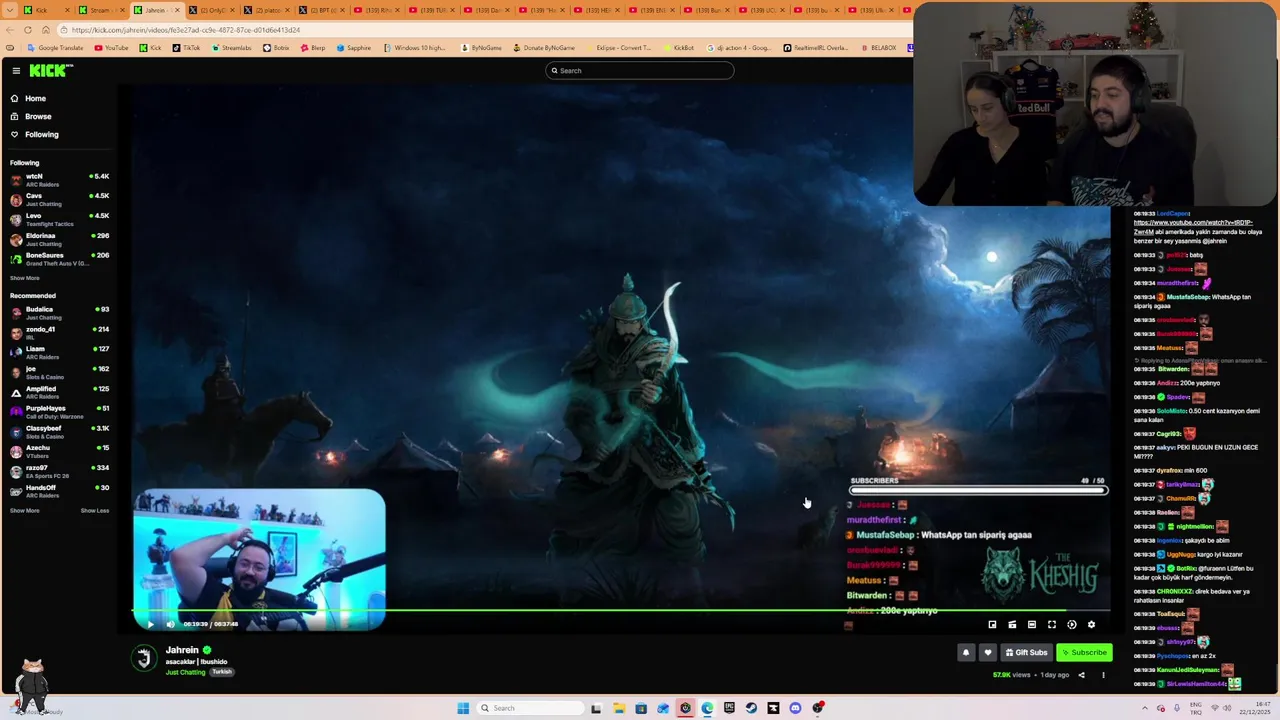This screenshot has height=720, width=1280.
Task: Open the Streamlabs bookmark
Action: click(234, 48)
